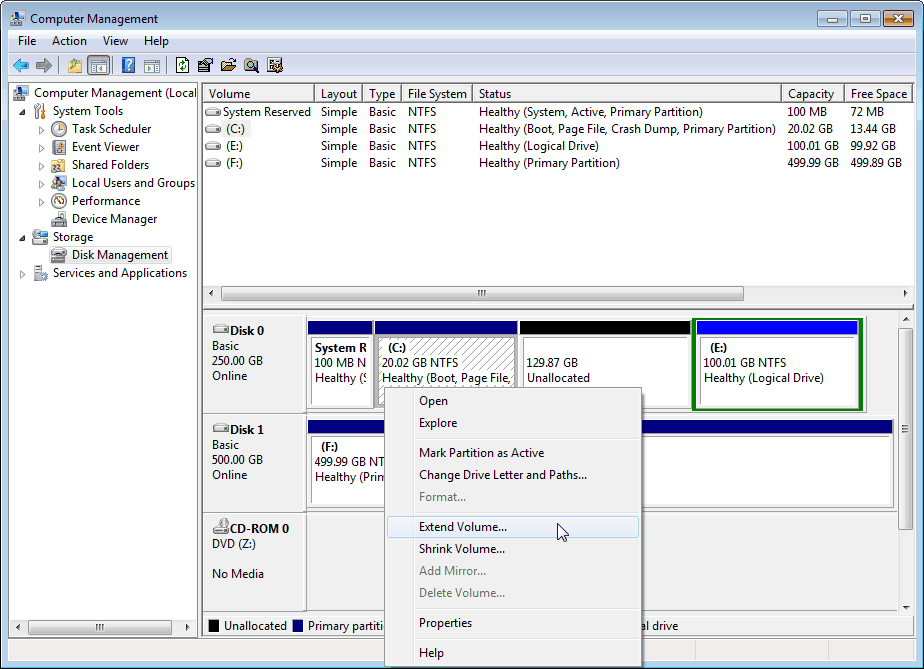Viewport: 924px width, 669px height.
Task: Click the rightmost settings toolbar icon
Action: coord(275,65)
